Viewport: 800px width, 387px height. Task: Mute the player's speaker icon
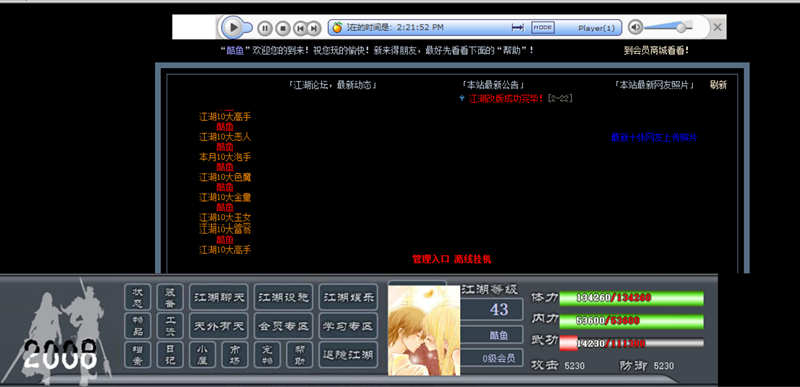pyautogui.click(x=635, y=27)
